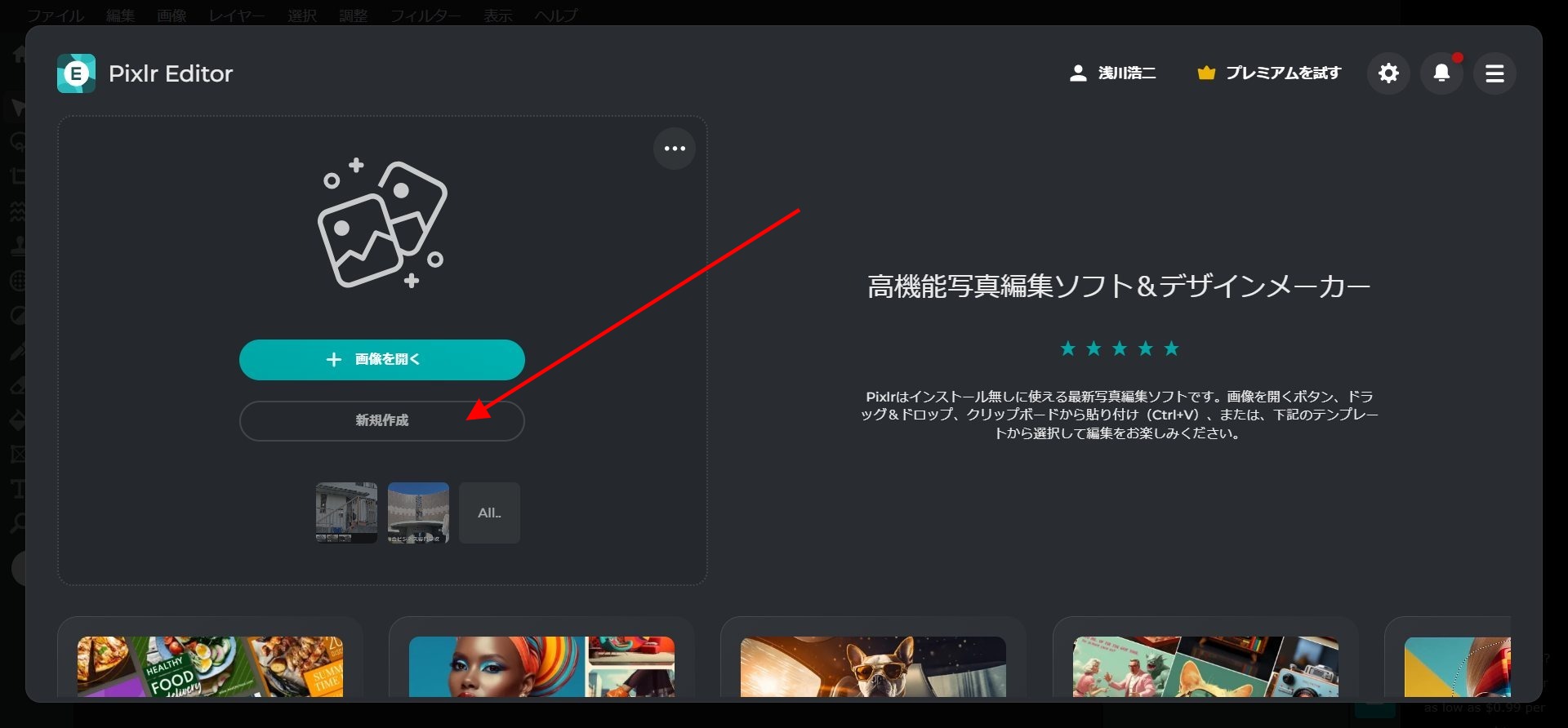The width and height of the screenshot is (1568, 728).
Task: Check notifications via the bell icon
Action: tap(1441, 73)
